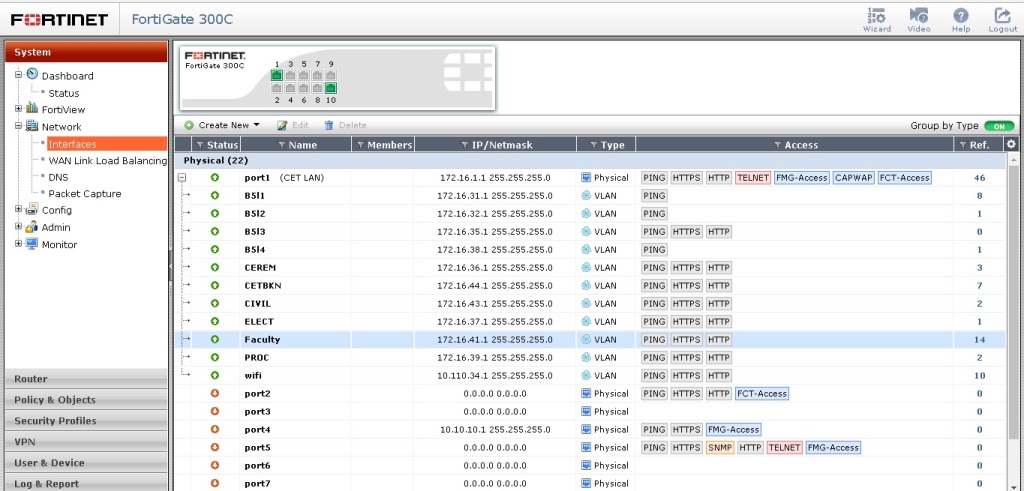Click the Ref. count 14 for Faculty
Image resolution: width=1024 pixels, height=491 pixels.
pos(979,340)
